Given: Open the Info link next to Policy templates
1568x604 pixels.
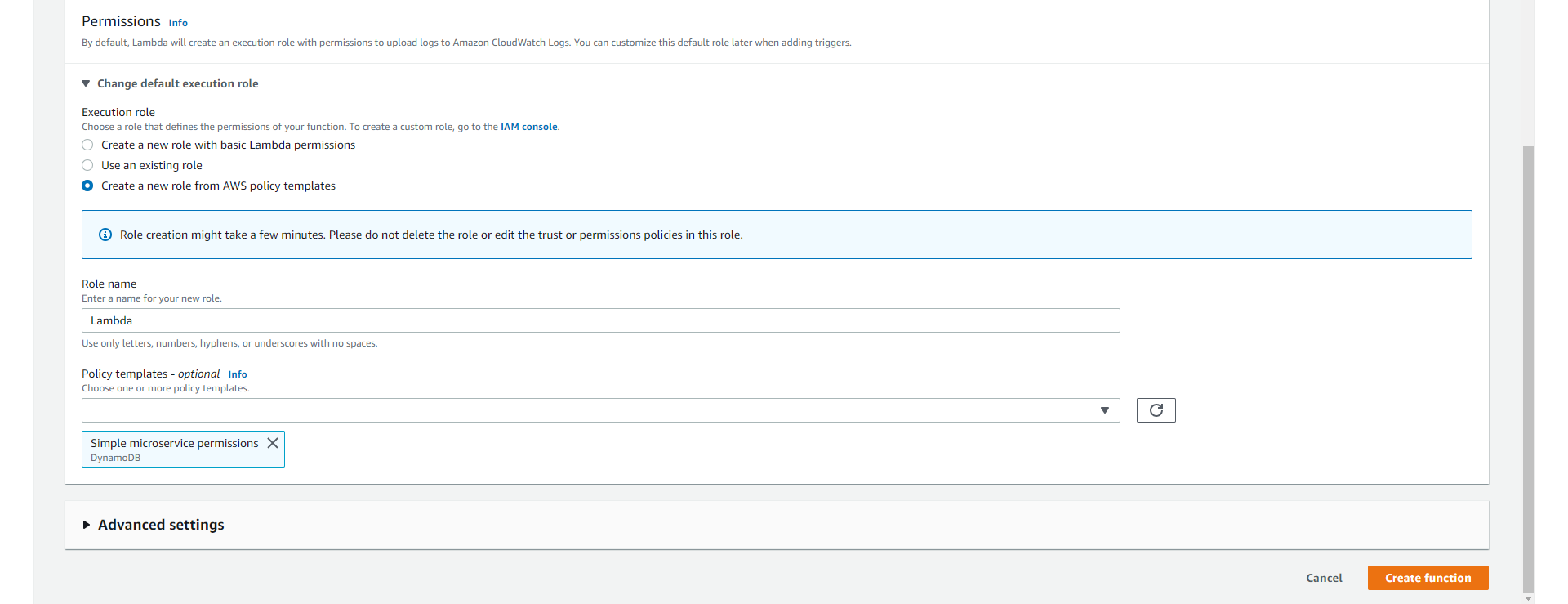Looking at the screenshot, I should [238, 374].
